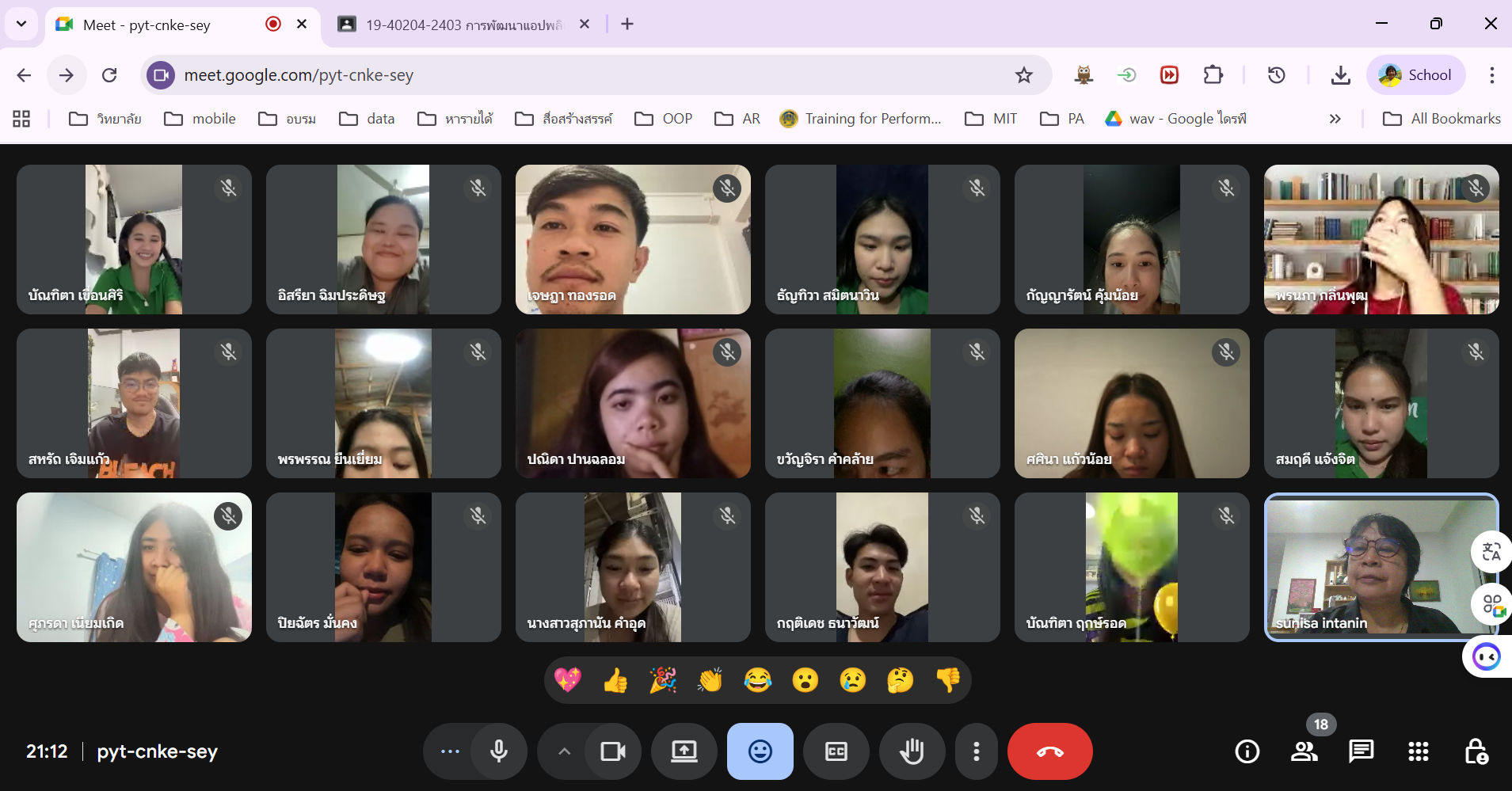Expand video settings chevron arrow
The height and width of the screenshot is (791, 1512).
point(564,751)
